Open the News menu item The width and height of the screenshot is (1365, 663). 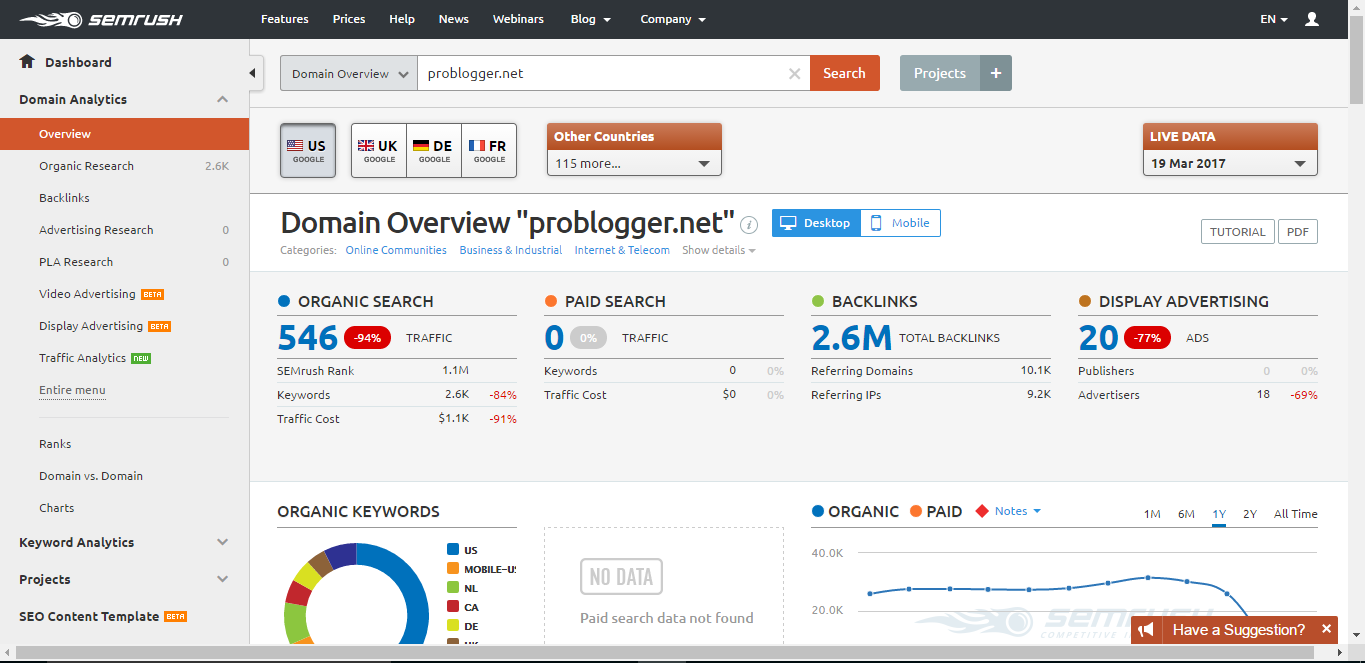453,19
